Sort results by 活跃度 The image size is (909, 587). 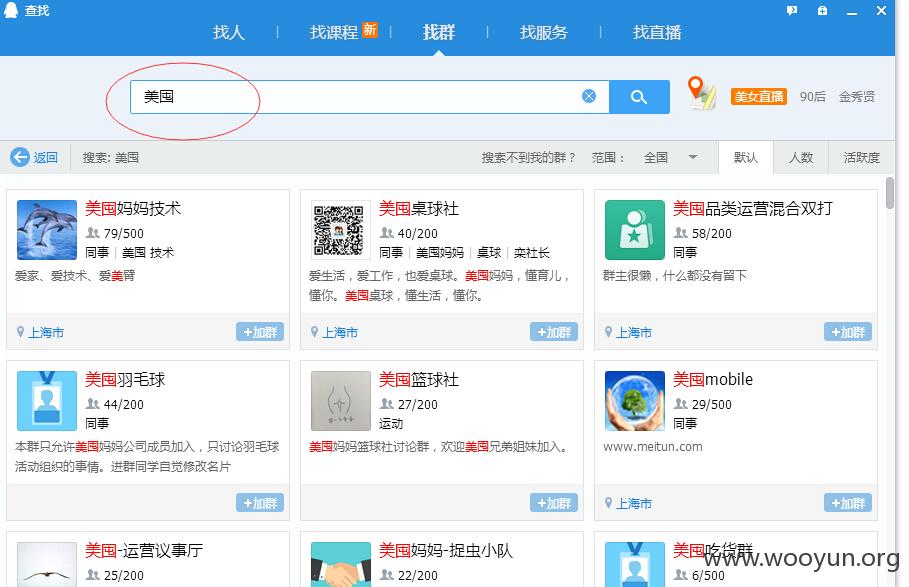861,157
